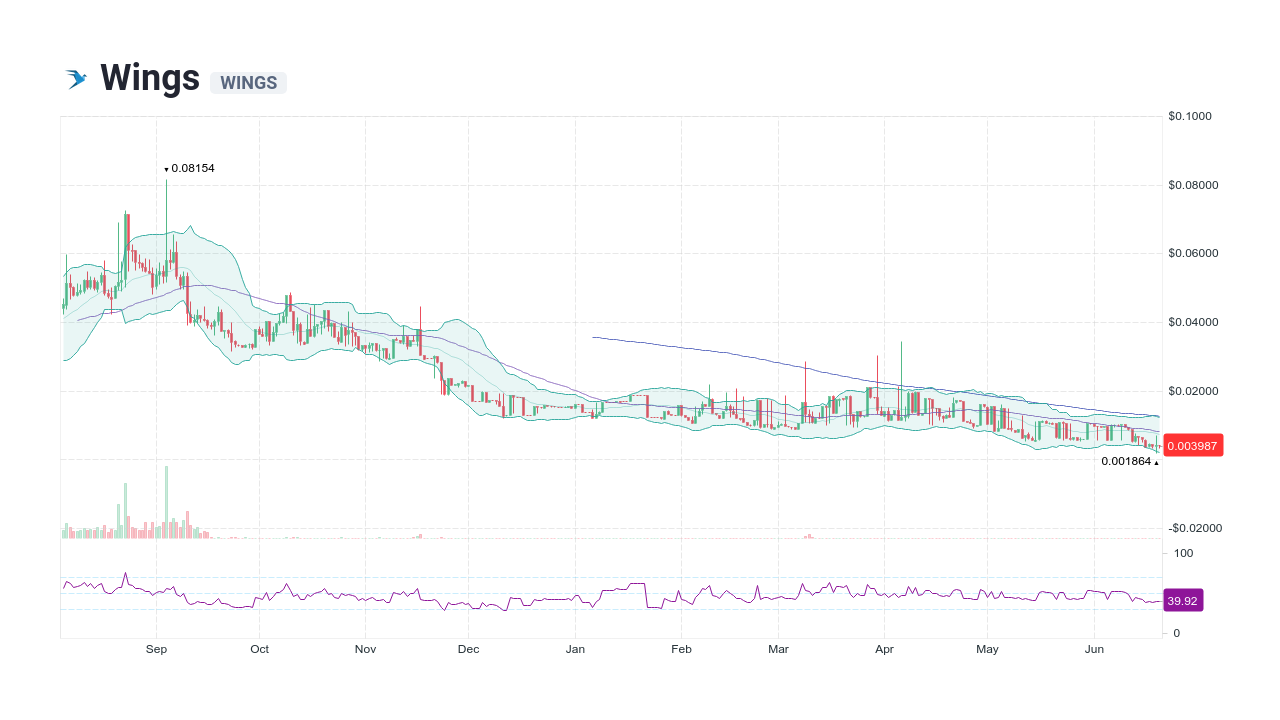
Task: Click the purple RSI value badge 39.92
Action: [x=1184, y=600]
